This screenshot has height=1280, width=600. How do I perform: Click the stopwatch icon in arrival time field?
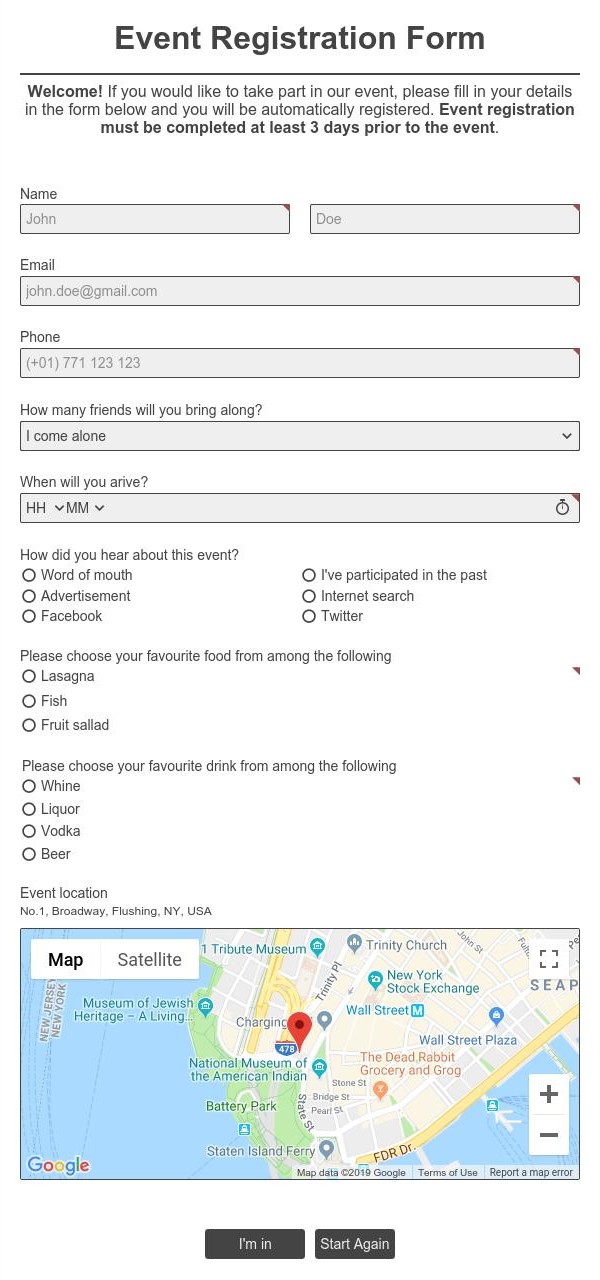[562, 508]
